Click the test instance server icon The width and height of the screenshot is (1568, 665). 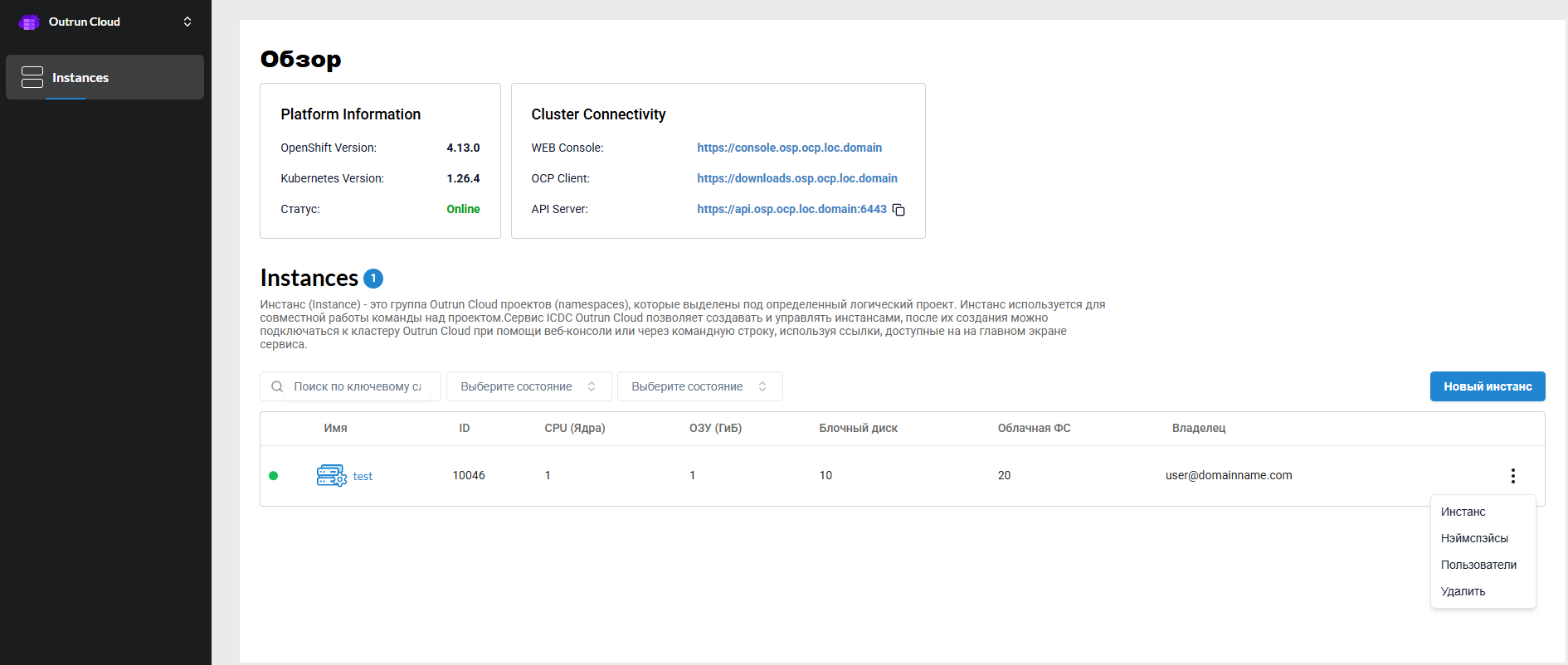[332, 475]
